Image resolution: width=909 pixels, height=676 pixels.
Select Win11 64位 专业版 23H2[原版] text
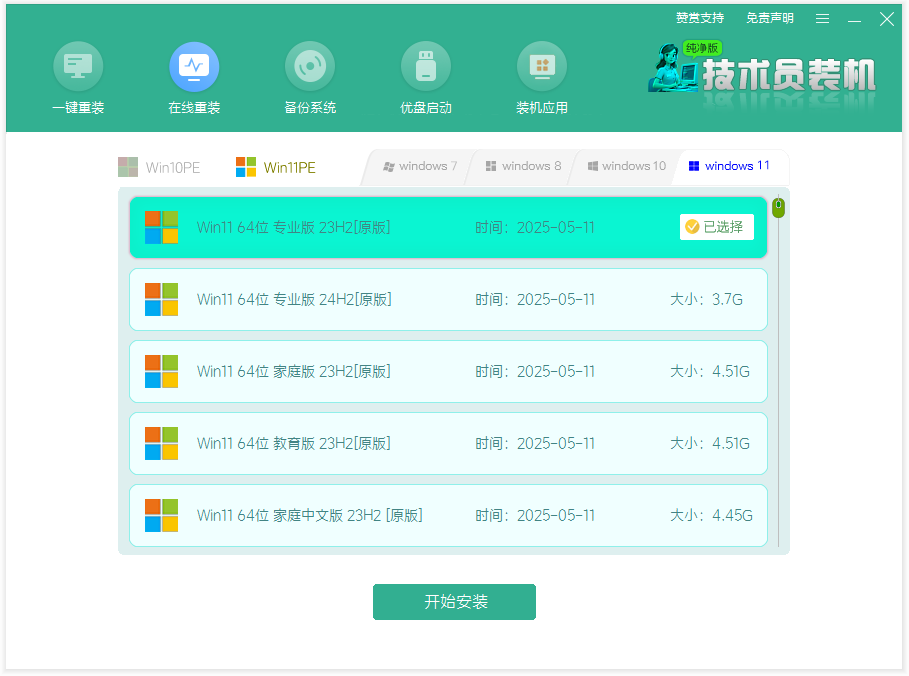click(293, 227)
